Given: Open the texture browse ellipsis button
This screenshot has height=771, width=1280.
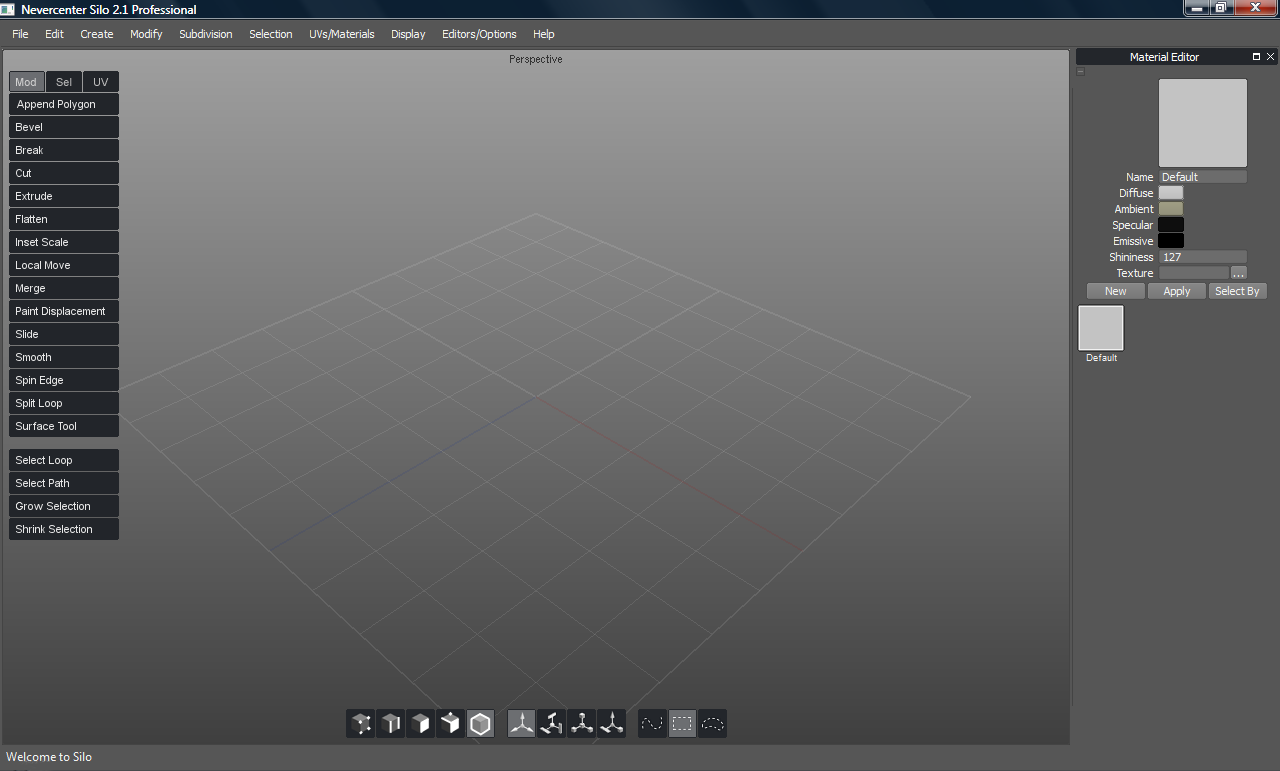Looking at the screenshot, I should click(1238, 273).
